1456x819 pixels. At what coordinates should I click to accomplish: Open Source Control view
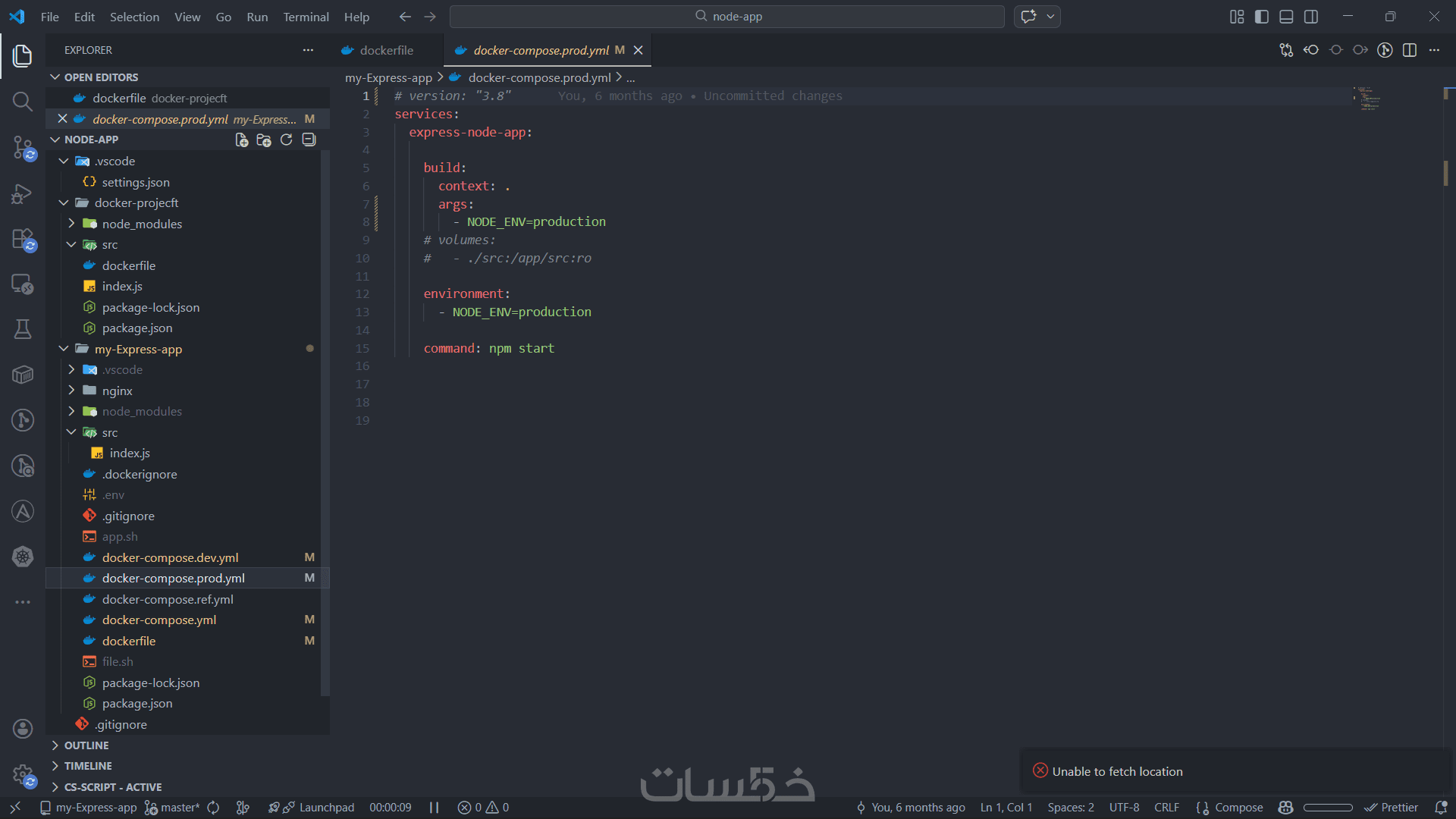tap(23, 148)
